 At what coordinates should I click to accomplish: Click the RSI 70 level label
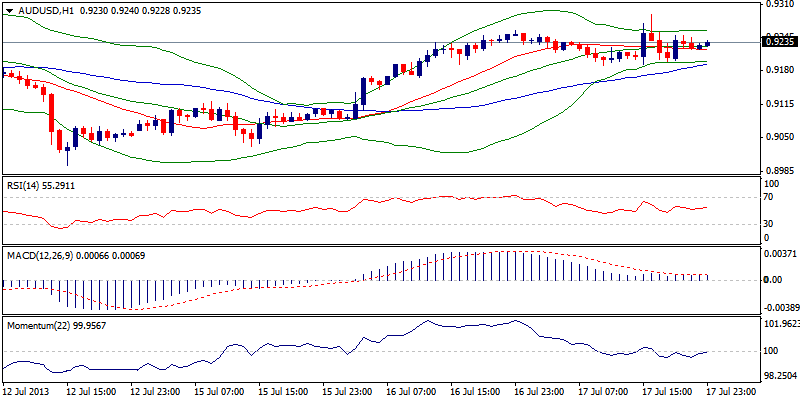pyautogui.click(x=767, y=198)
